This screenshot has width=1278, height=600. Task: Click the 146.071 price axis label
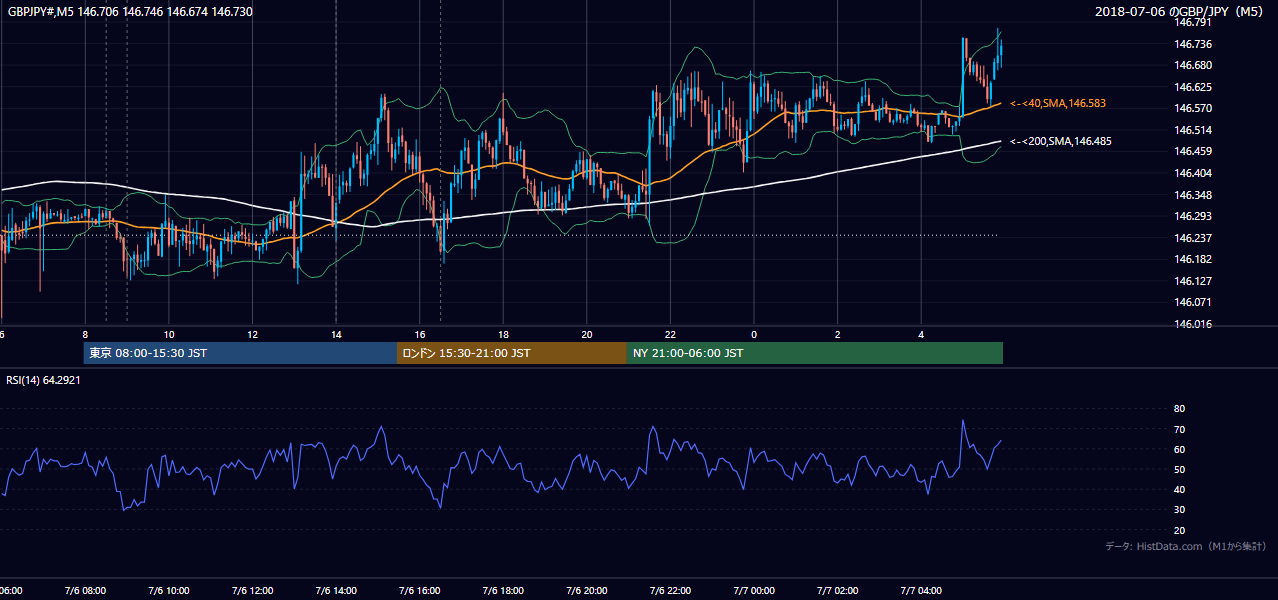click(x=1193, y=302)
